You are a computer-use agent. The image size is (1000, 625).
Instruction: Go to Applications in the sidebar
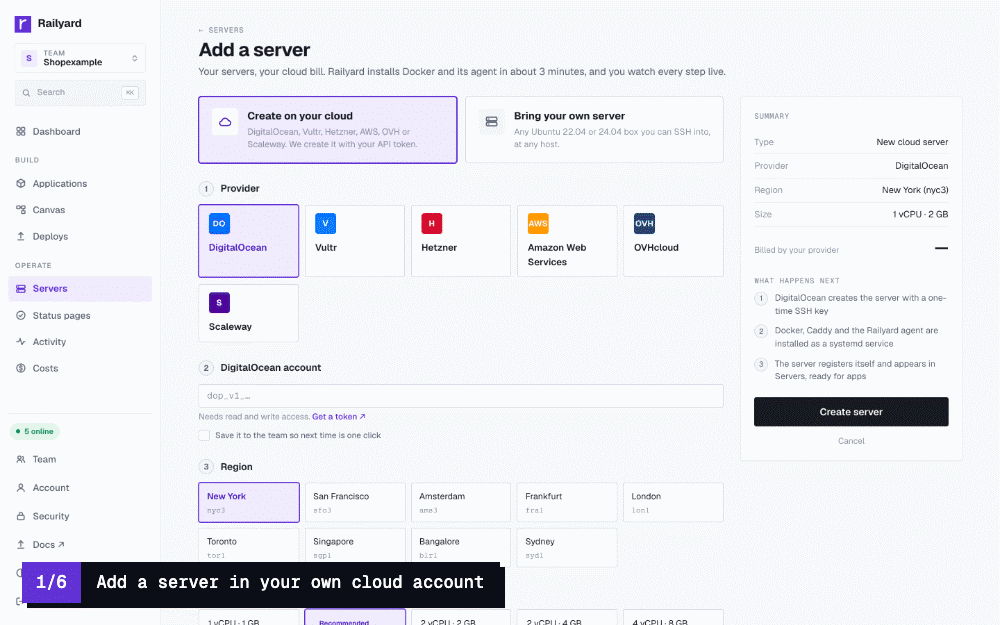[x=80, y=184]
